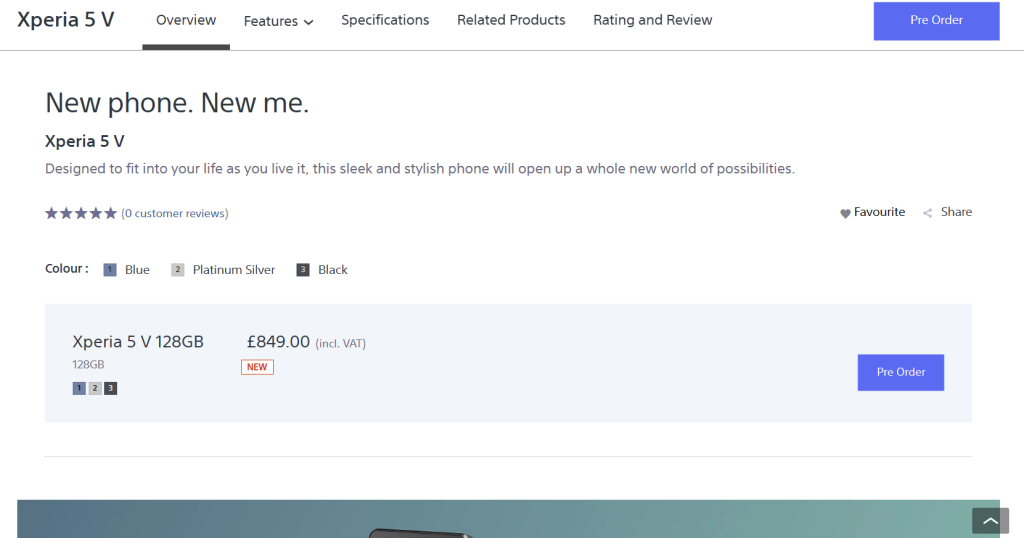
Task: Click the NEW badge label
Action: tap(257, 367)
